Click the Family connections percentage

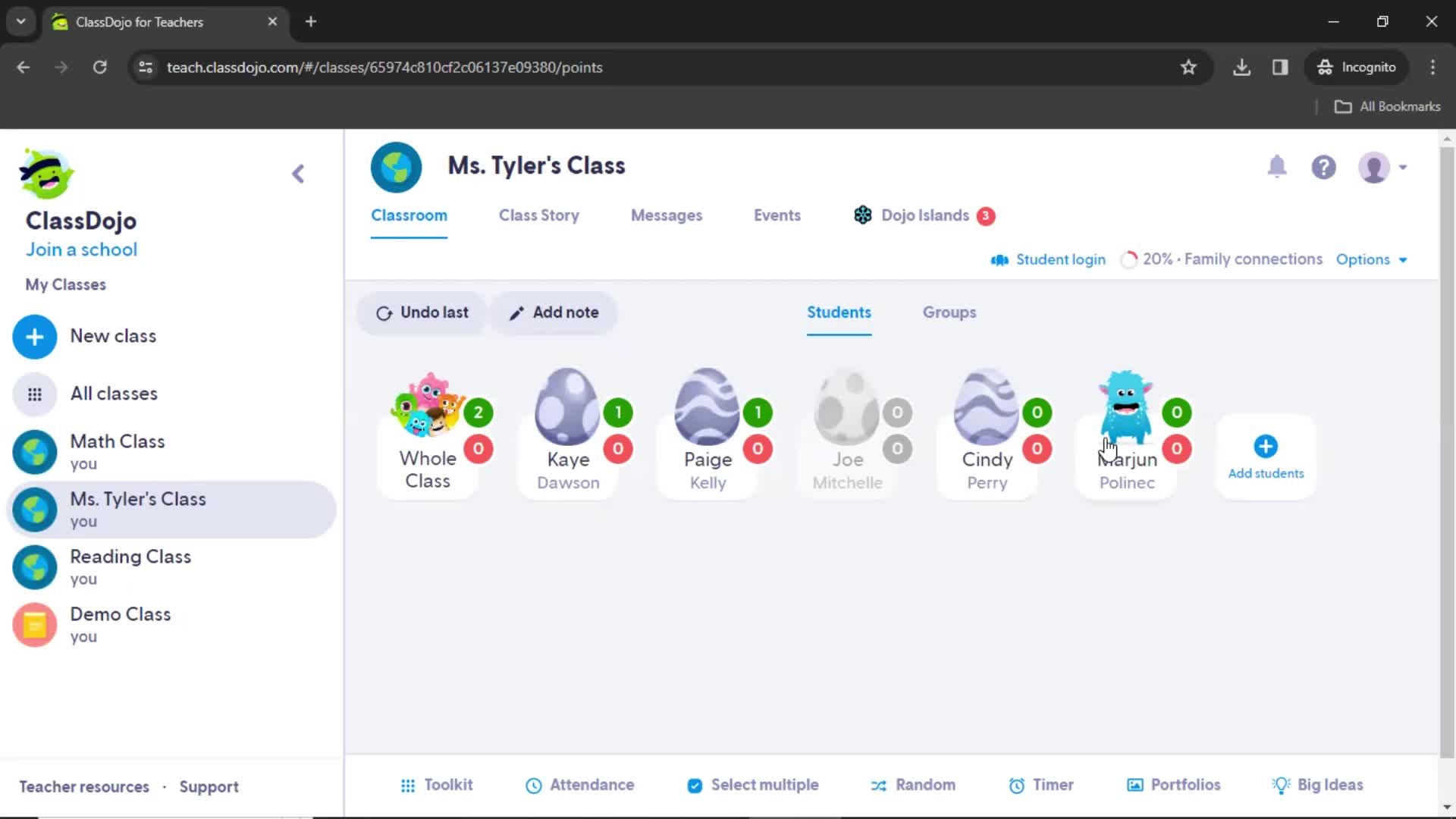point(1223,259)
